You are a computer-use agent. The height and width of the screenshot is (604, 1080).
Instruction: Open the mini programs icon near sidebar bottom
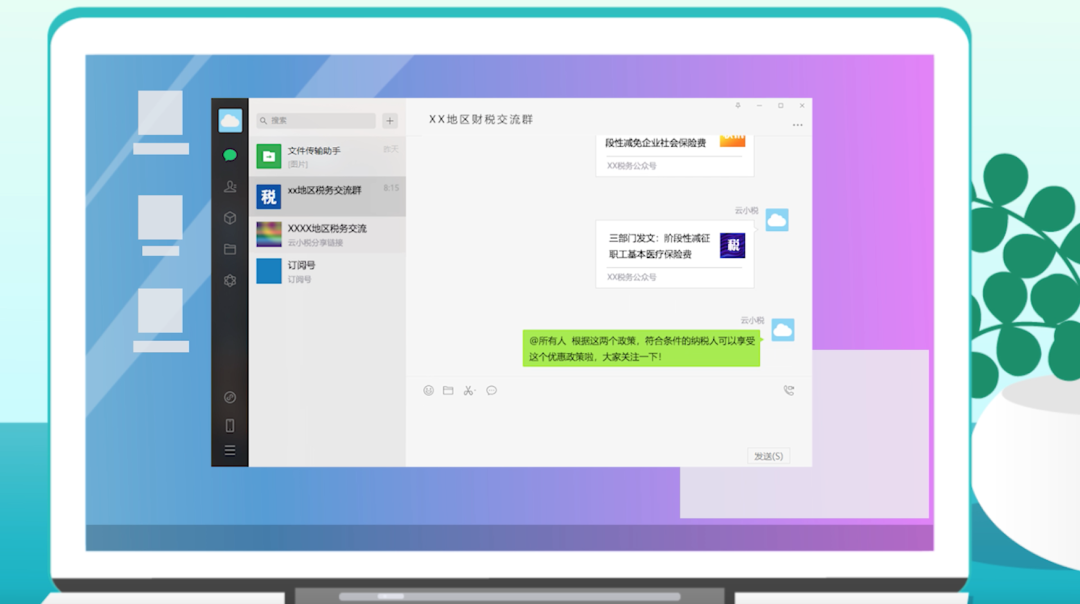[x=230, y=397]
